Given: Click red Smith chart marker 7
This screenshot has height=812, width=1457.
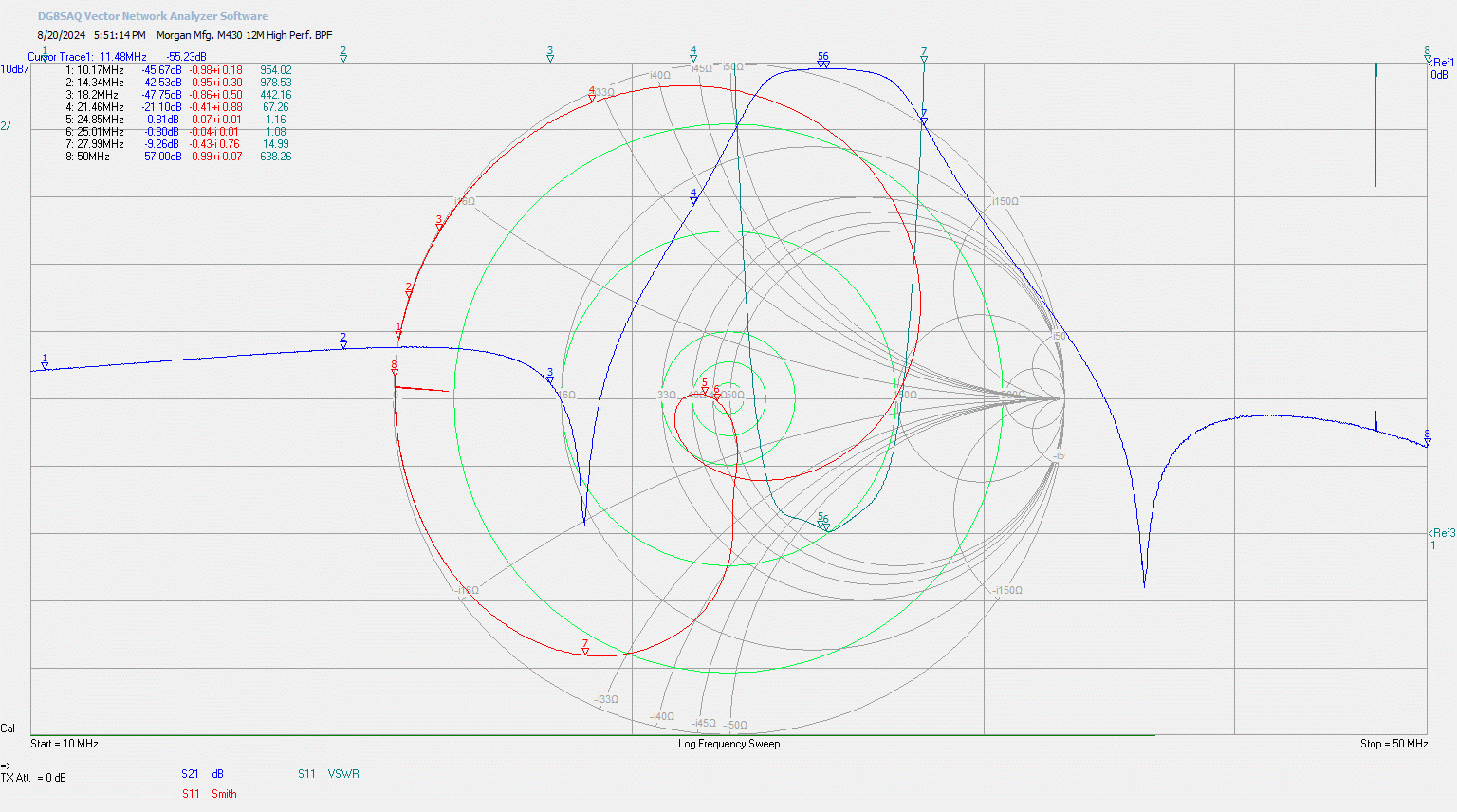Looking at the screenshot, I should 585,648.
